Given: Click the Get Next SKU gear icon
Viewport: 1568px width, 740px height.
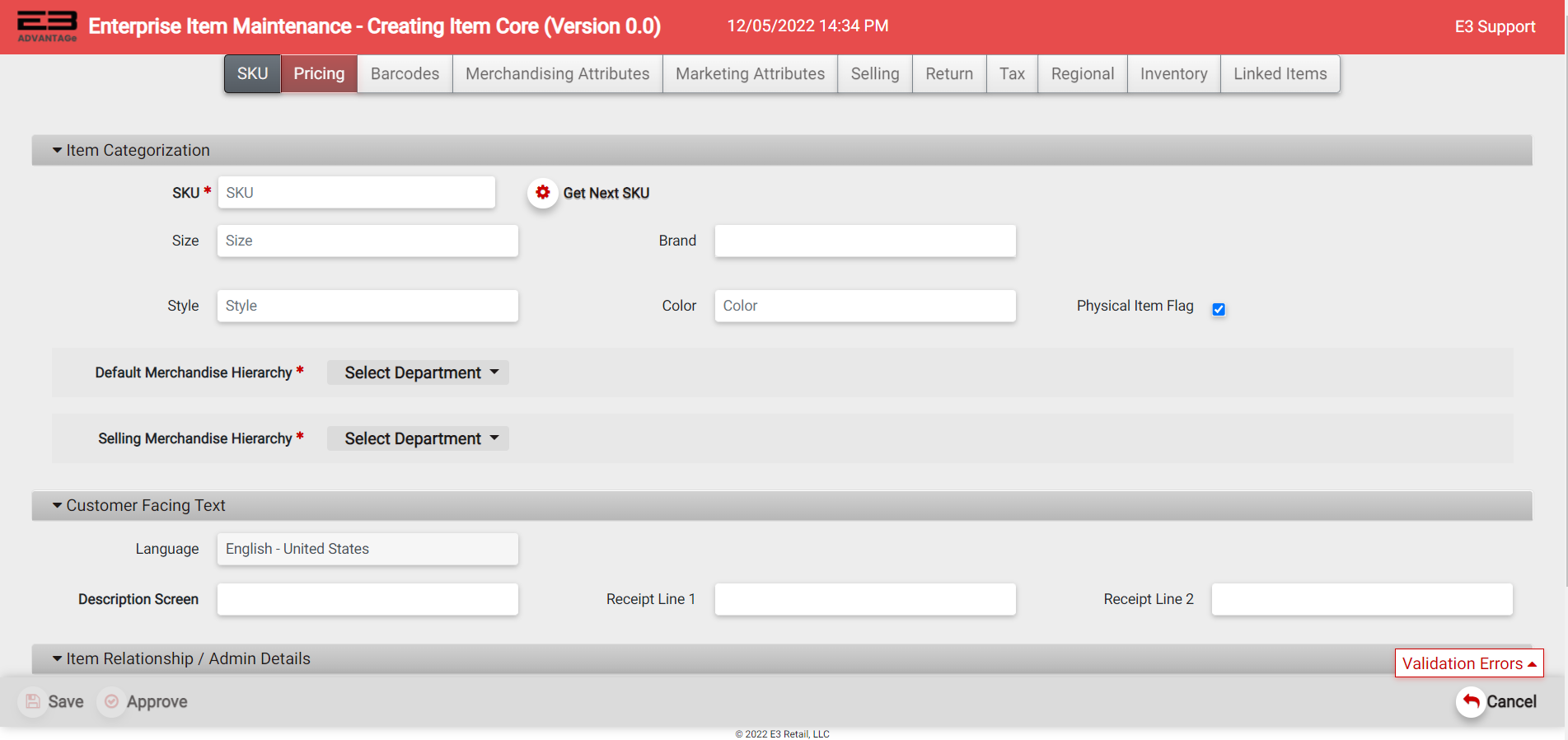Looking at the screenshot, I should 542,193.
